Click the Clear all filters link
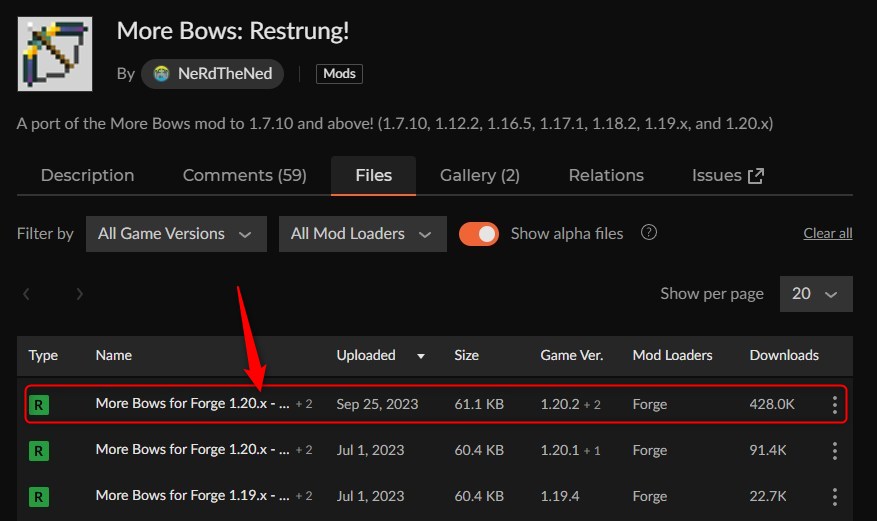 [828, 233]
